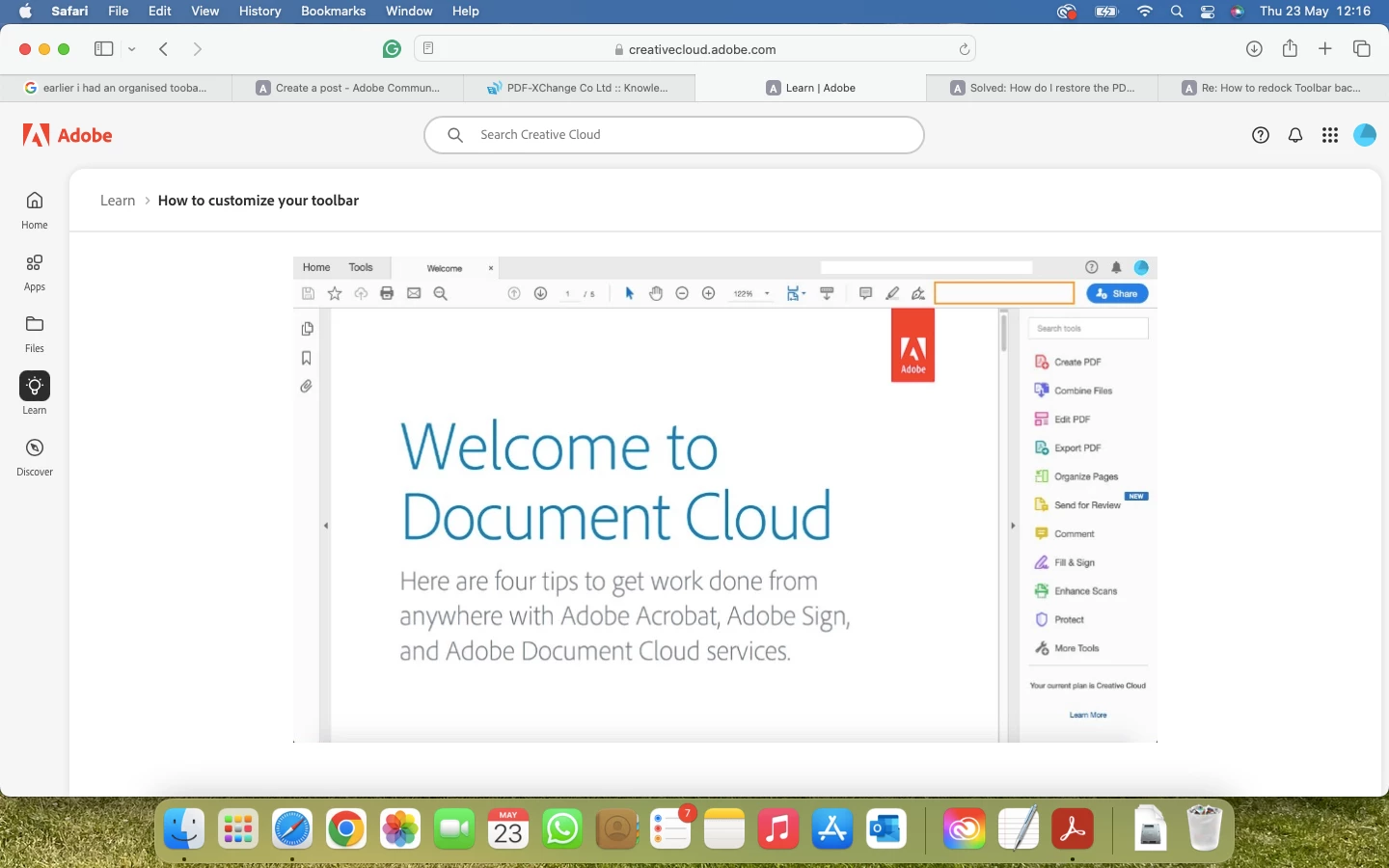
Task: Reload the page from address bar
Action: [x=964, y=49]
